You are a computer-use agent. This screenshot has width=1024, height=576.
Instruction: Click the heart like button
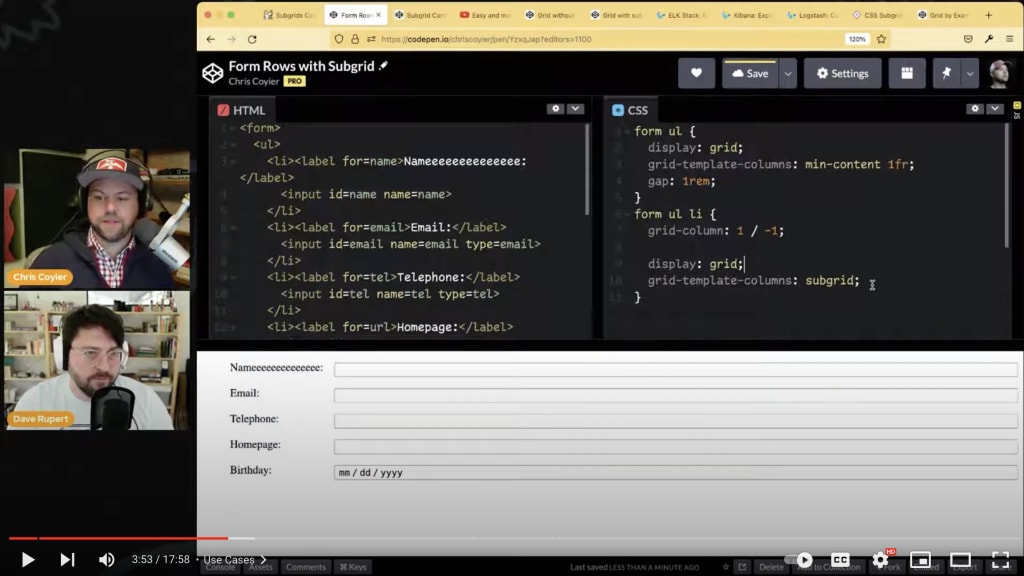click(x=696, y=73)
